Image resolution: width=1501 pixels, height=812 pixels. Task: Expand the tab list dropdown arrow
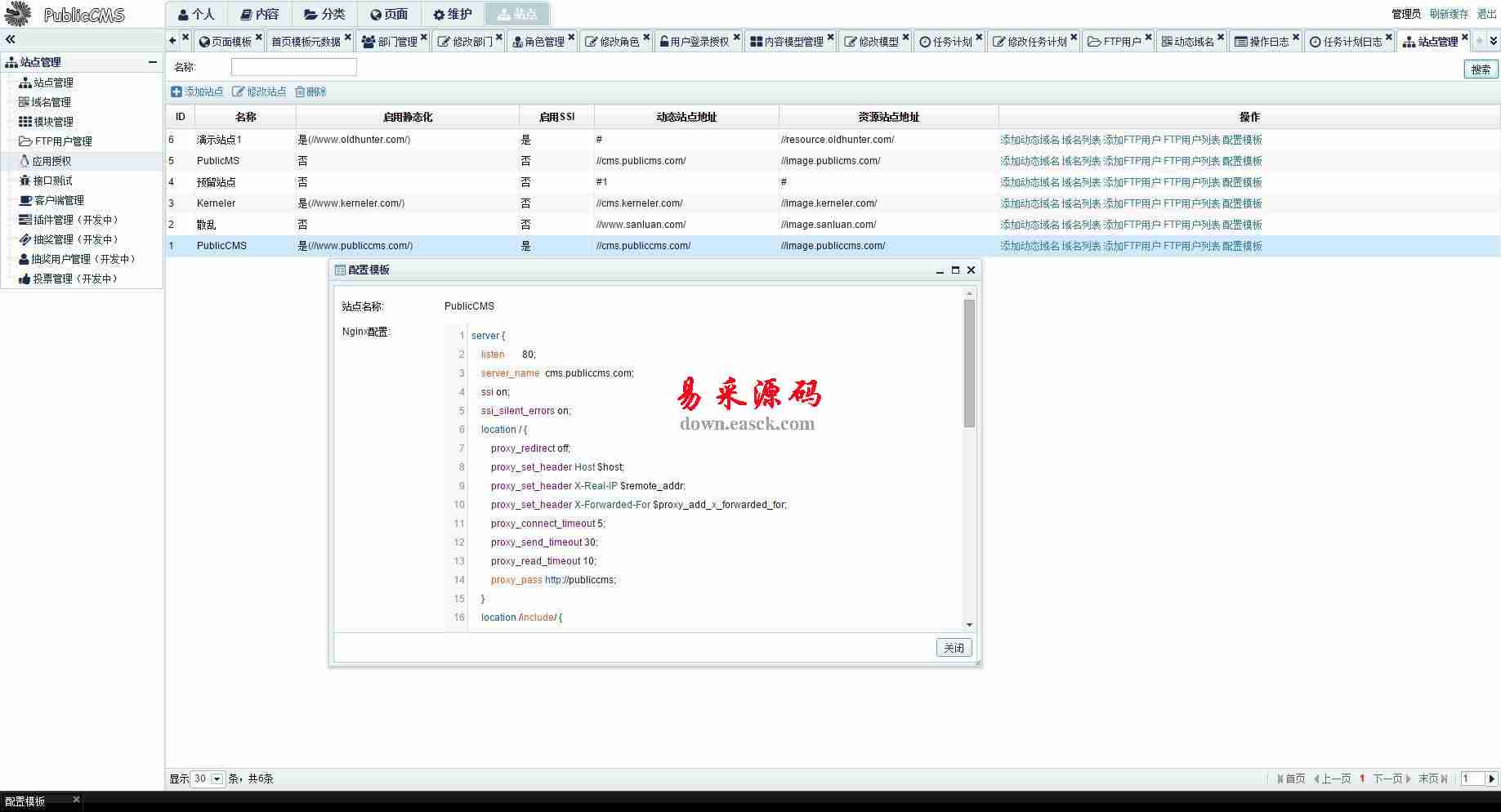click(x=1494, y=40)
